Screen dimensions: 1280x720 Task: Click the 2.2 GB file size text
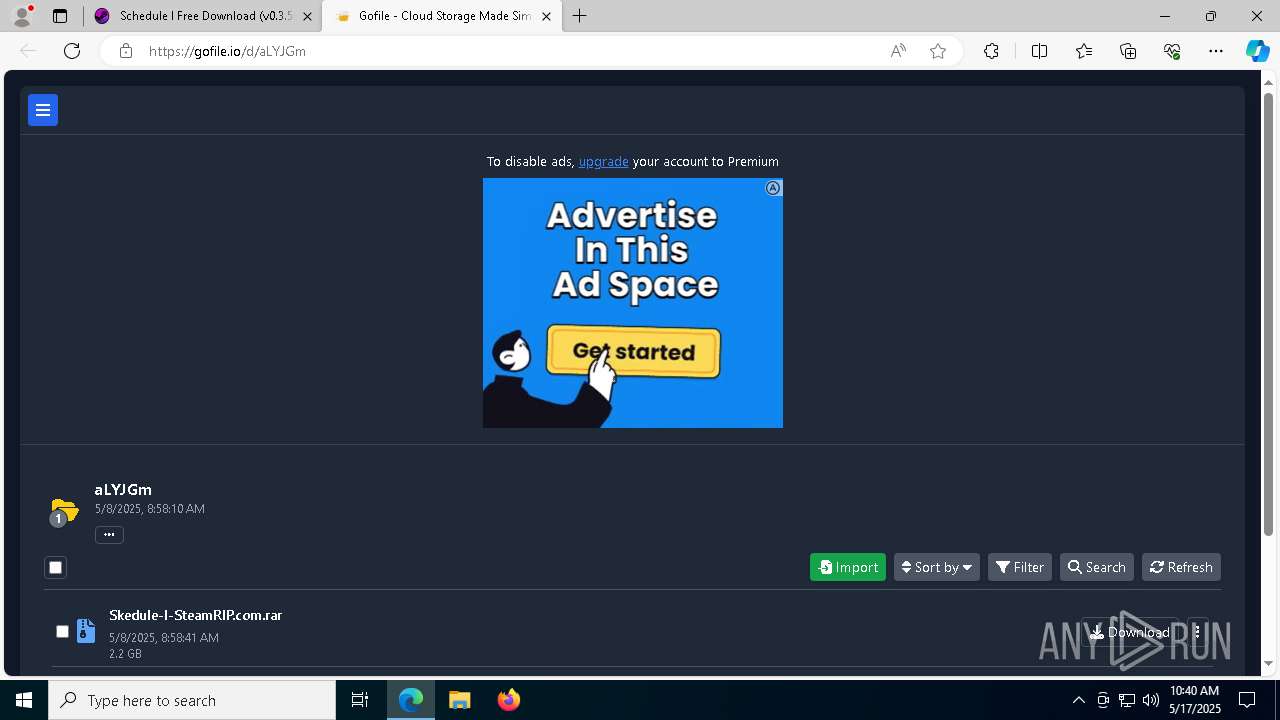tap(125, 654)
